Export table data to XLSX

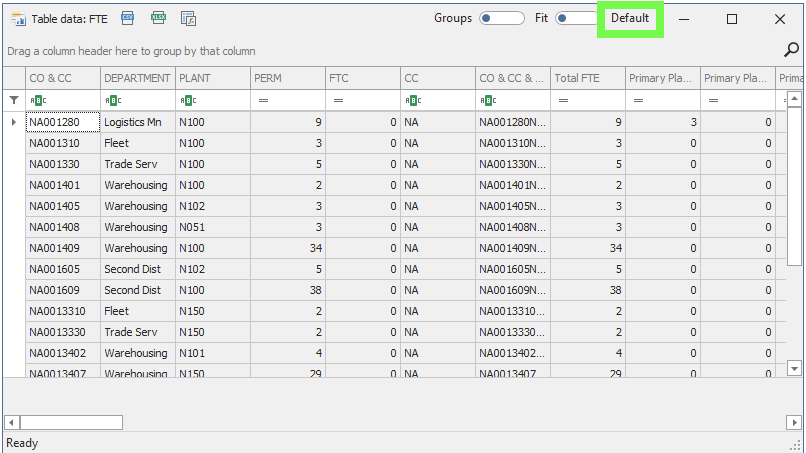(158, 18)
